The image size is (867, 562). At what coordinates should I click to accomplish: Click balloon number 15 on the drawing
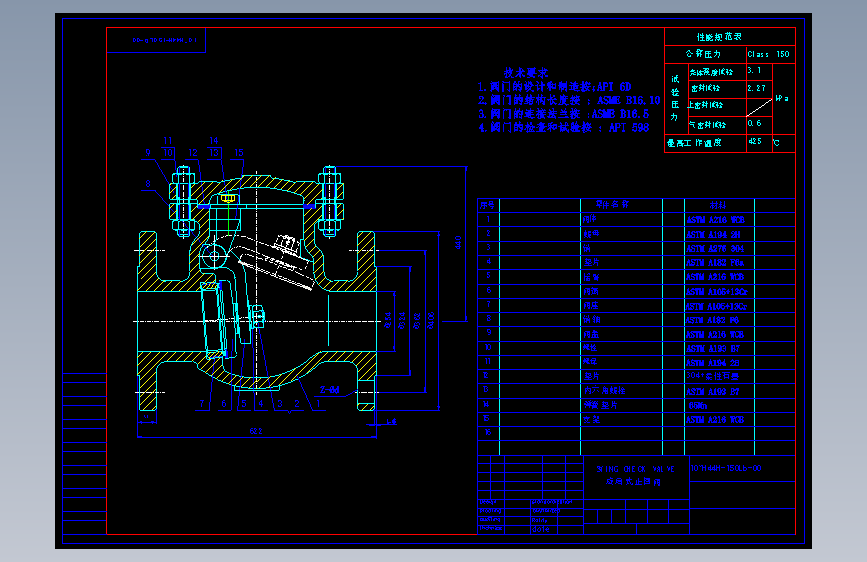click(239, 153)
